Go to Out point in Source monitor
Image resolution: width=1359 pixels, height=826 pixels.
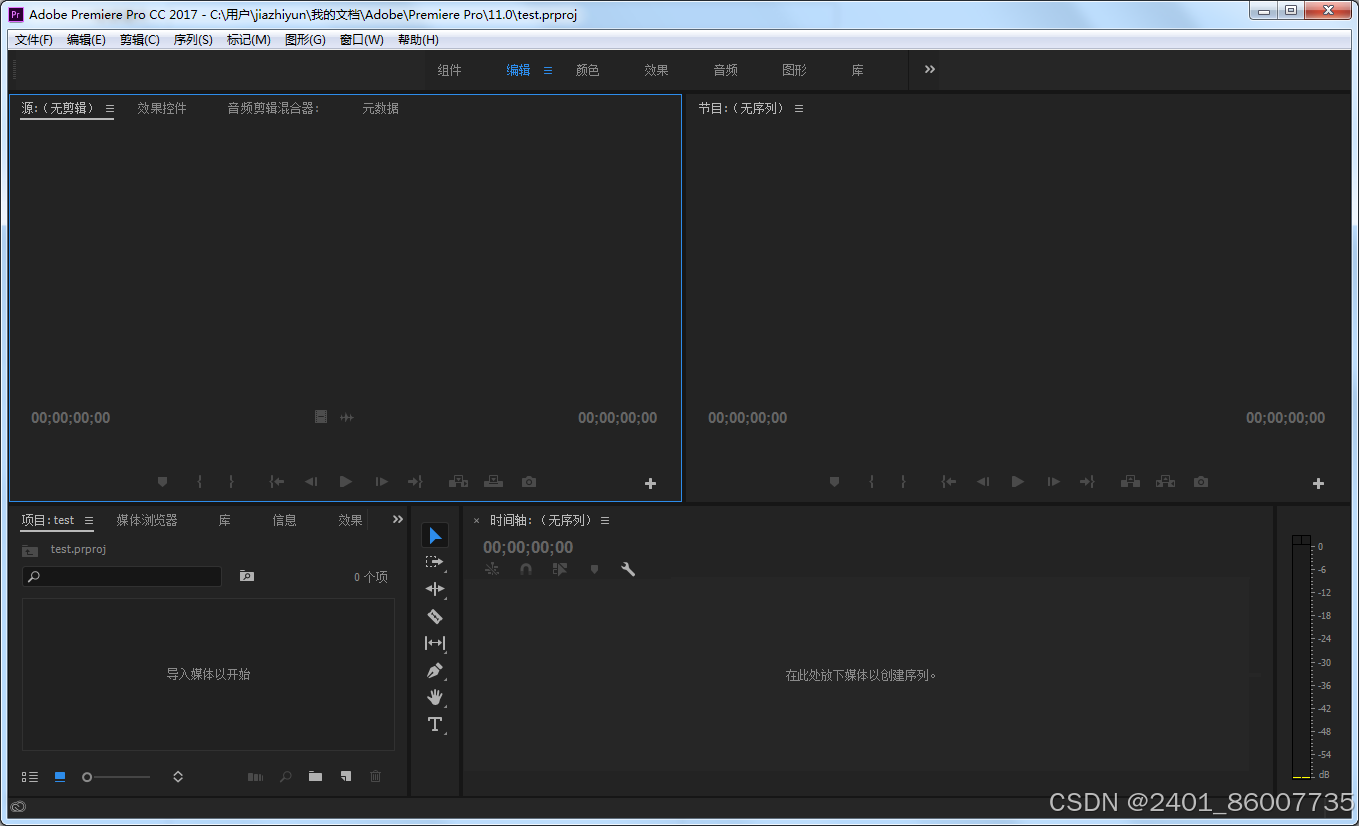click(x=415, y=482)
